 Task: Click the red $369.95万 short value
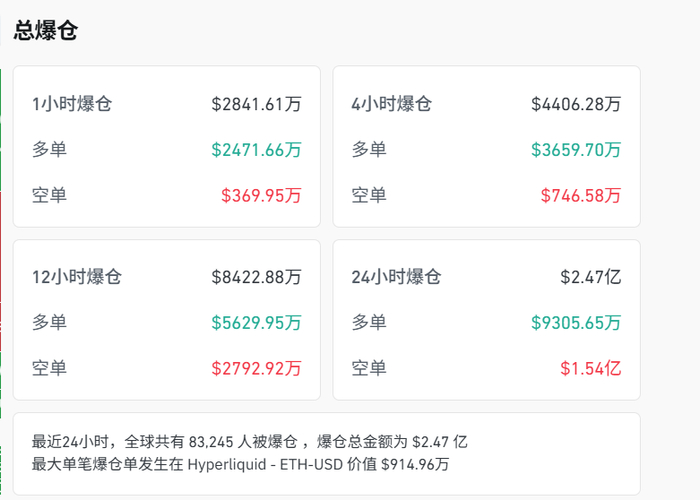click(261, 195)
